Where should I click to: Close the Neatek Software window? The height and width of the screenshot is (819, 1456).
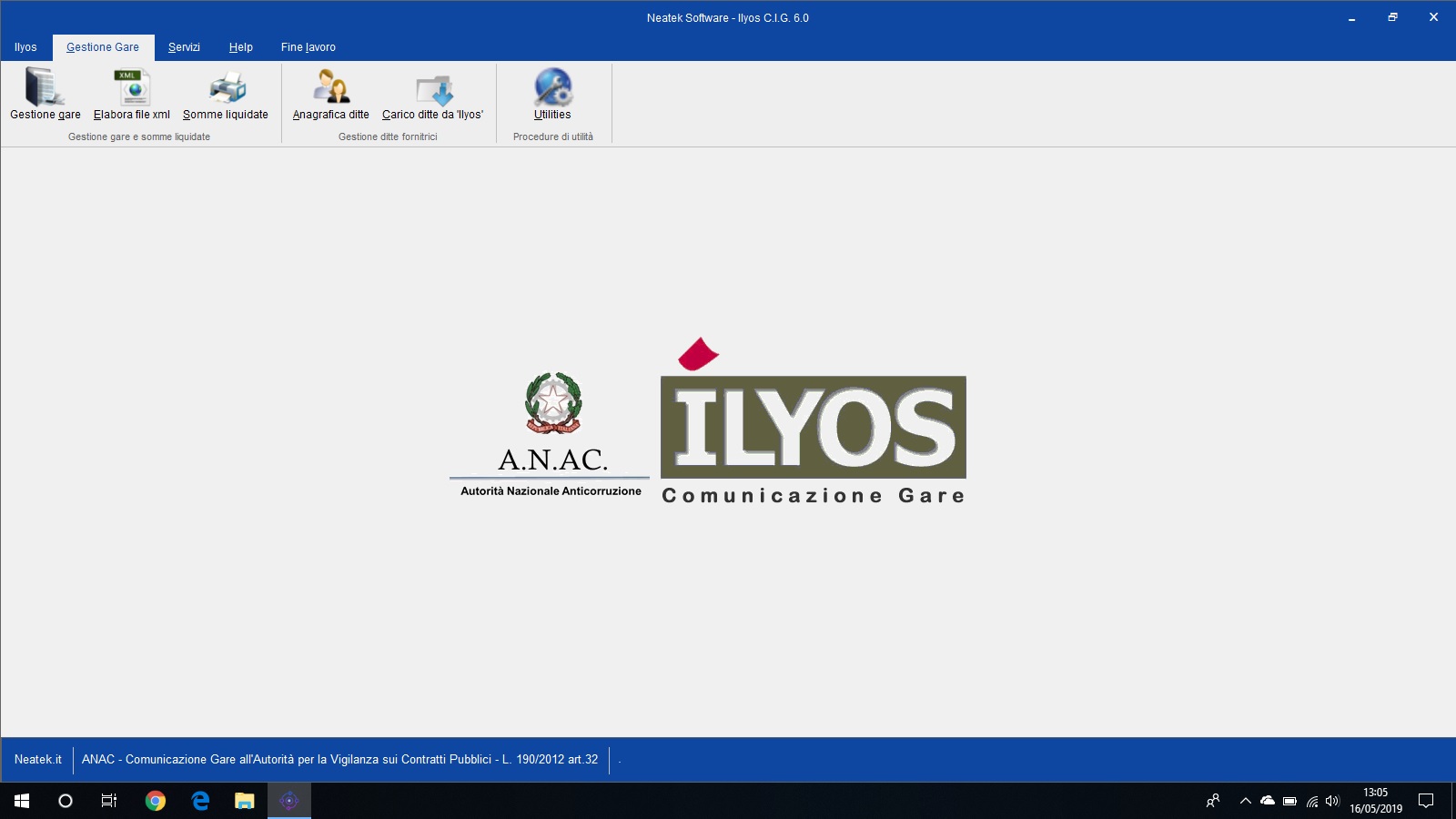point(1433,17)
